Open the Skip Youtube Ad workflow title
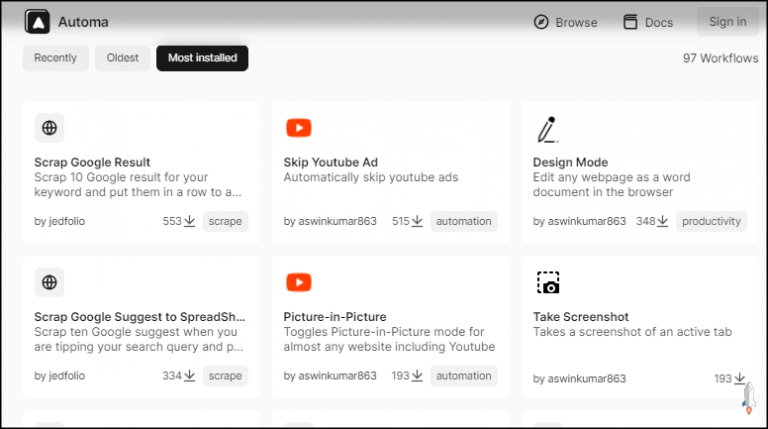Screen dimensions: 768x429 330,162
